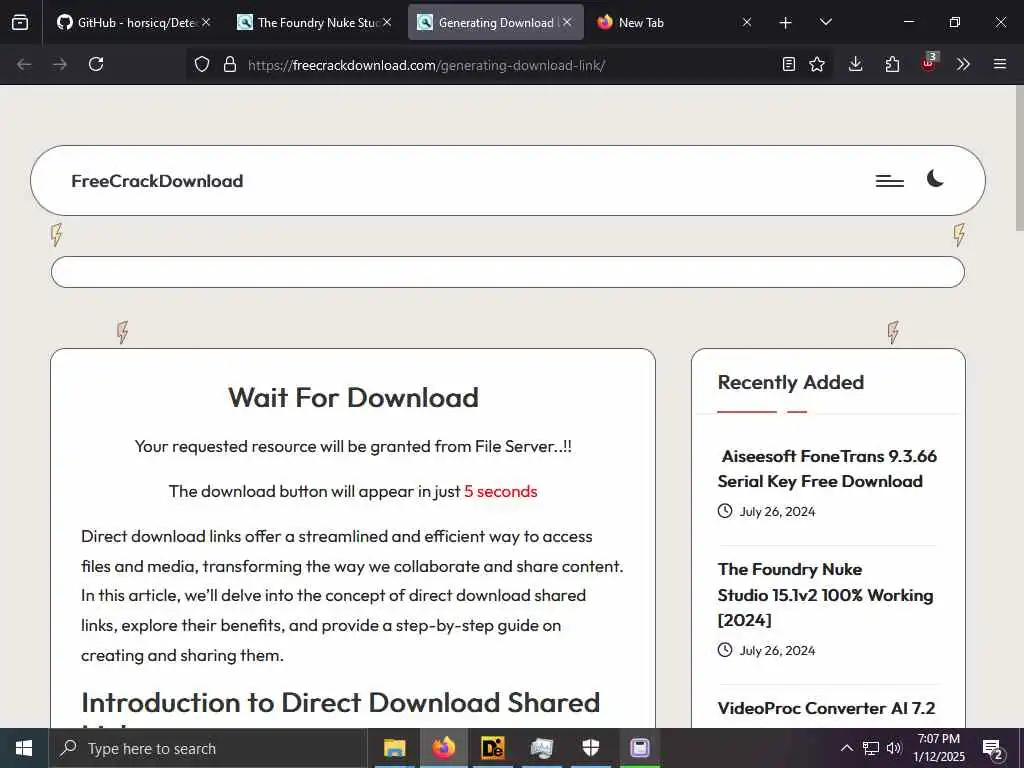Select the Generating Download tab

coord(496,22)
